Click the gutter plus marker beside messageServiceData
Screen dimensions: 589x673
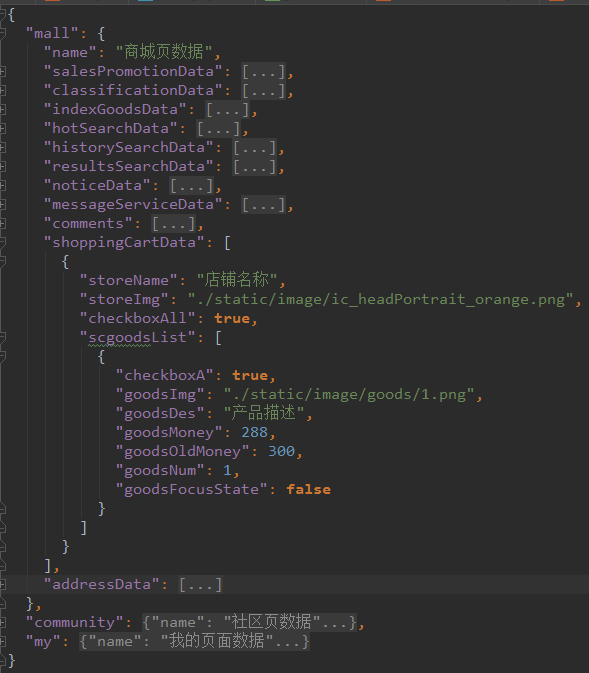point(3,204)
